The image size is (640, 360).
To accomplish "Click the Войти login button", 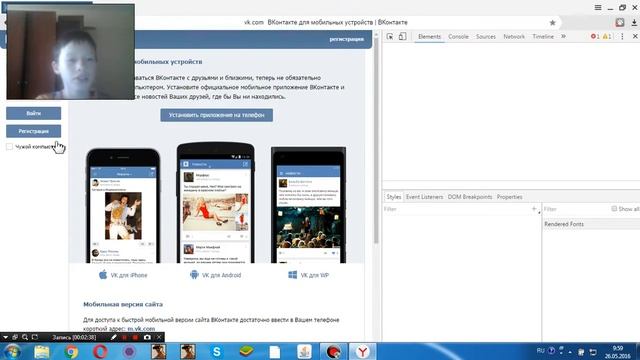I will pos(33,113).
